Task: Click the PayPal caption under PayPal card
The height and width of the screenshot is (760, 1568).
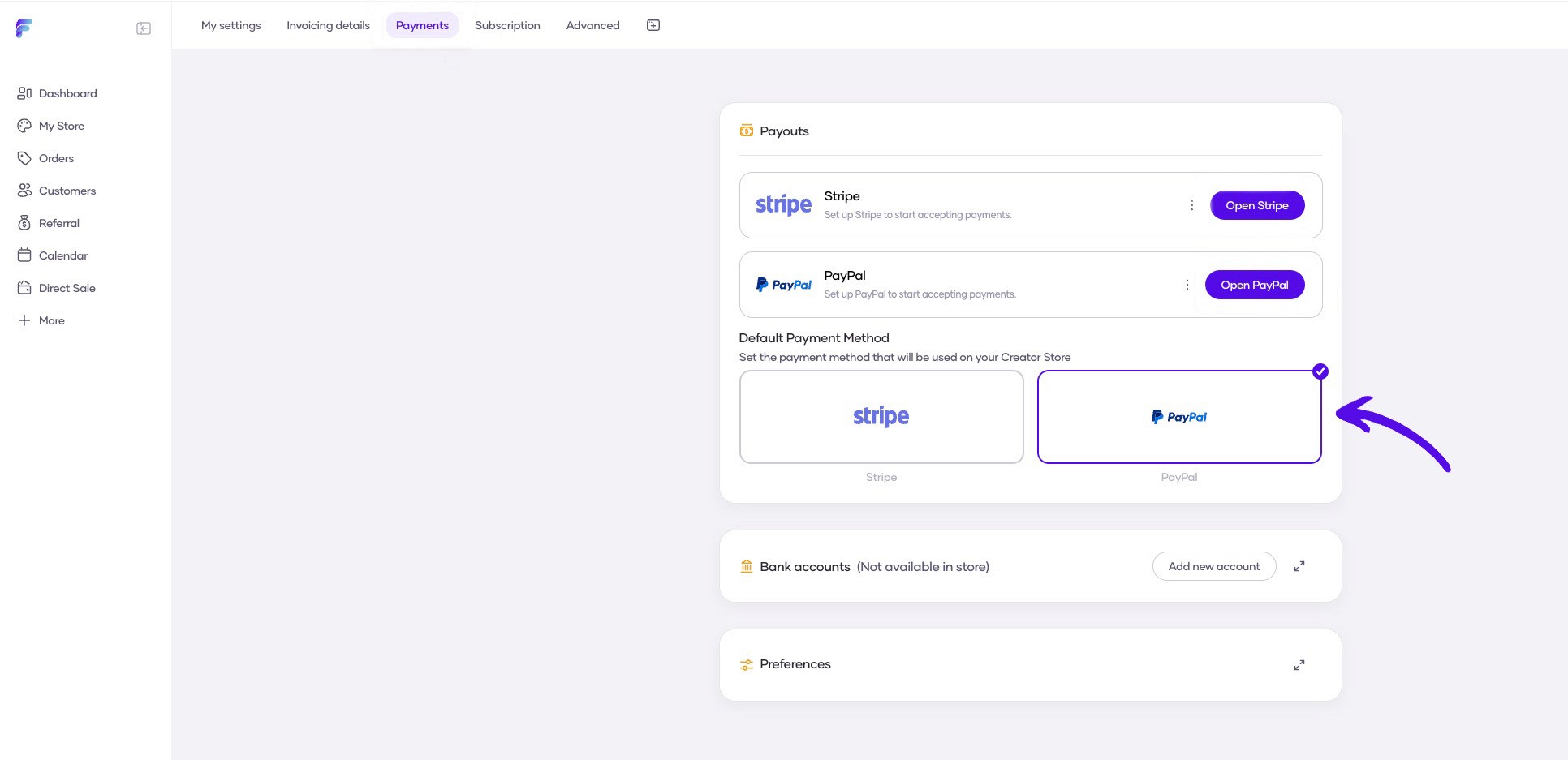Action: tap(1179, 477)
